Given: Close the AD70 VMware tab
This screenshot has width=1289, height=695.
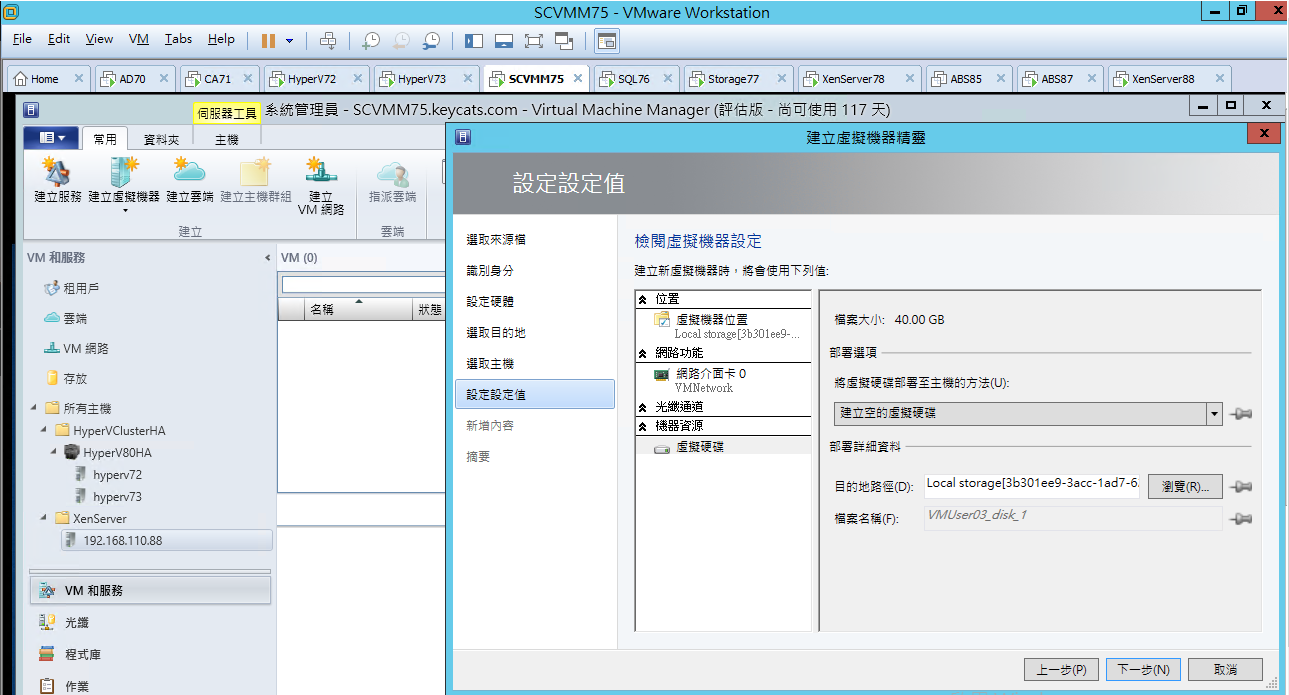Looking at the screenshot, I should pyautogui.click(x=163, y=78).
